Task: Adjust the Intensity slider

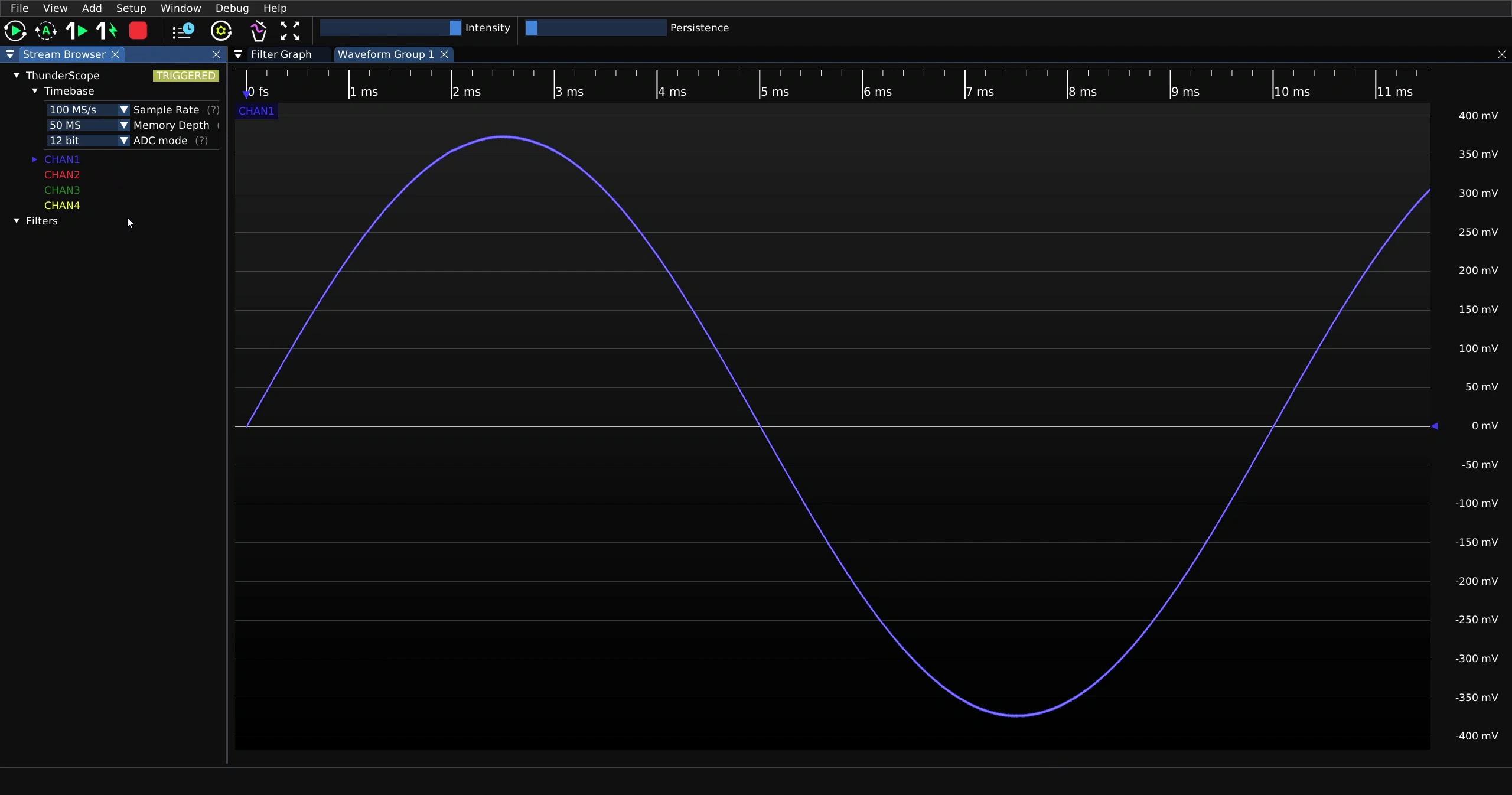Action: click(x=390, y=28)
